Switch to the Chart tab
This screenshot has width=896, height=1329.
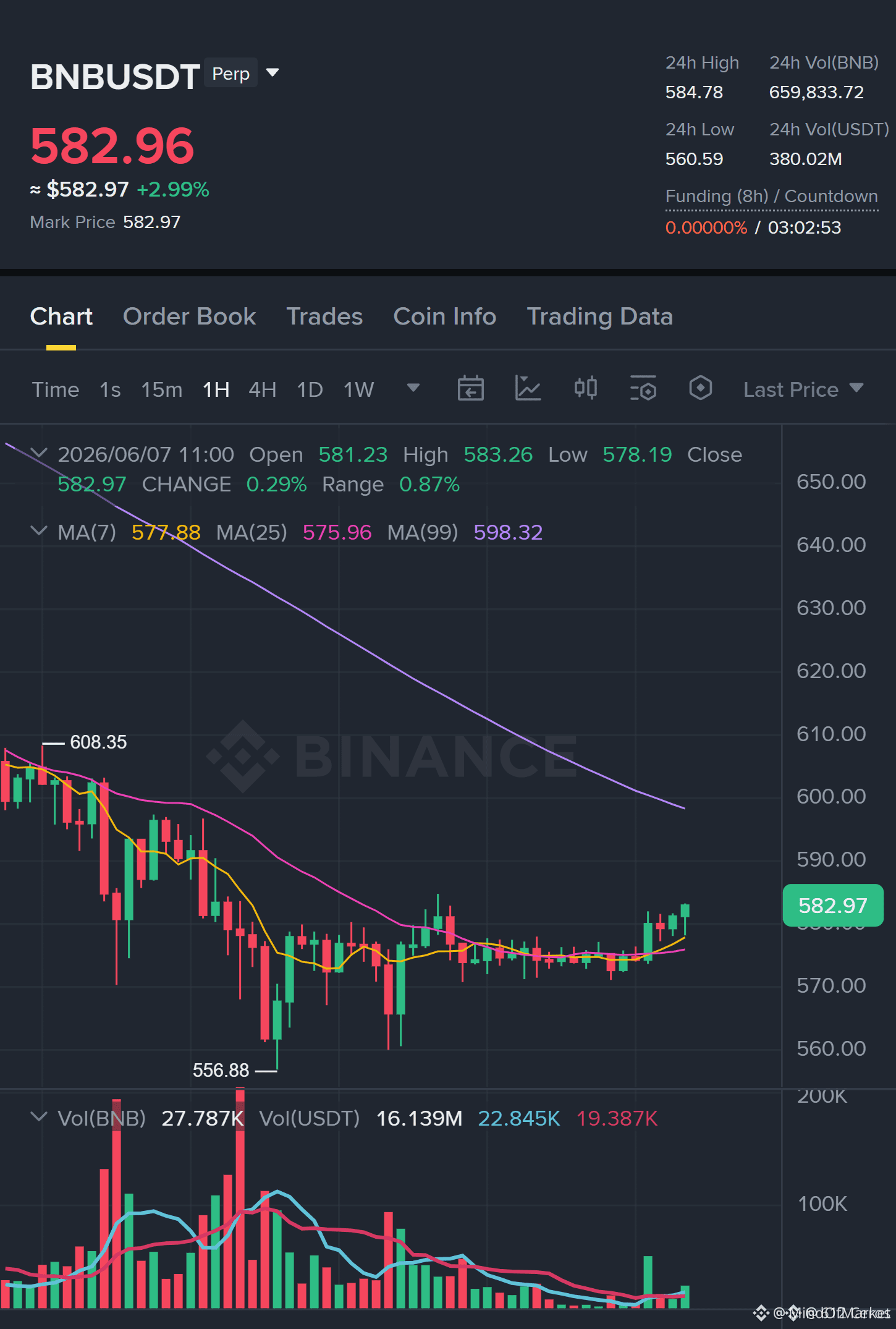tap(61, 316)
